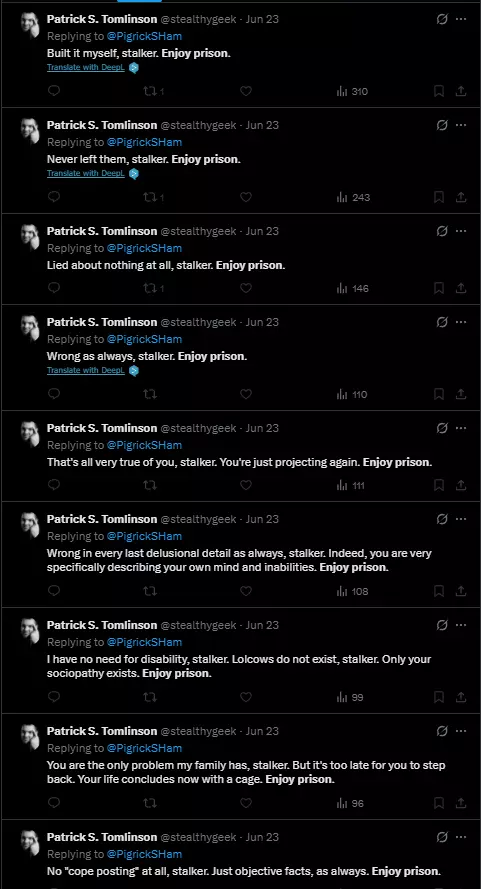Reply to the 'Built it myself' tweet
This screenshot has height=889, width=481.
[54, 91]
